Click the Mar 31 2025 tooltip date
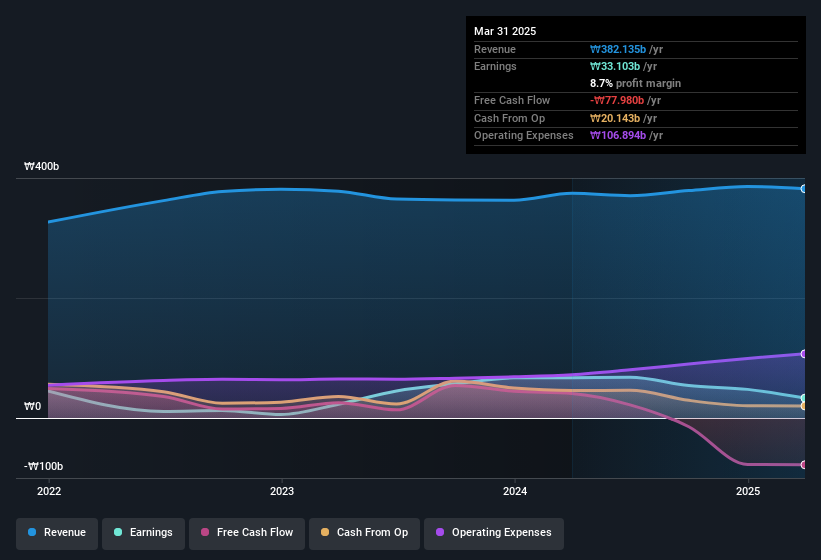This screenshot has width=821, height=560. (505, 31)
